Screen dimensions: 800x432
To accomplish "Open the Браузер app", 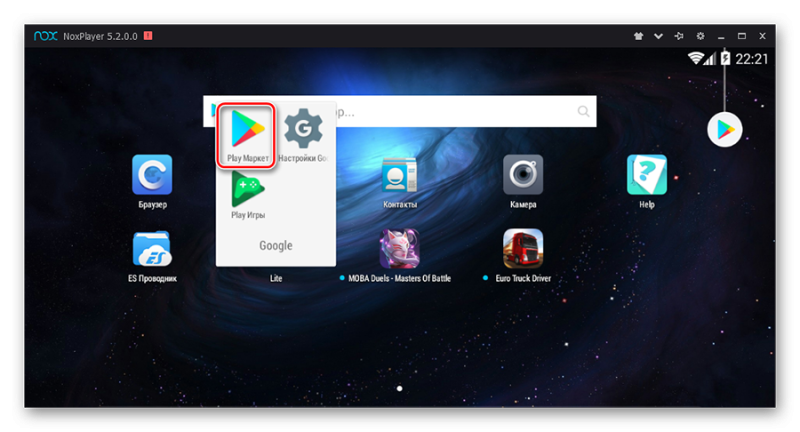I will [152, 174].
